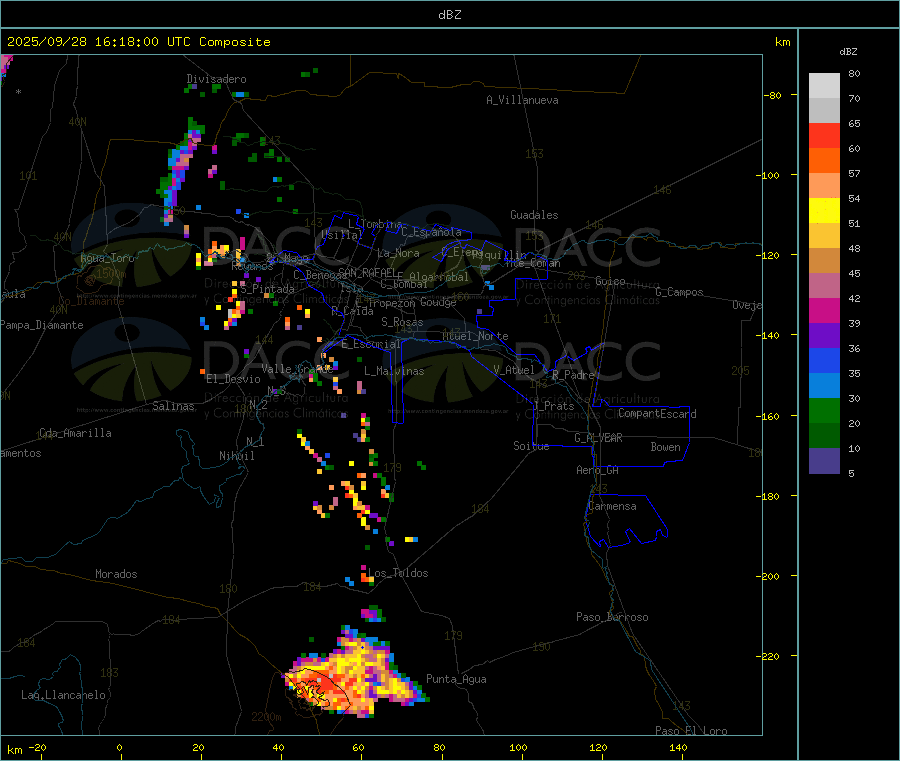Image resolution: width=900 pixels, height=761 pixels.
Task: Click the Agua_Toro label
Action: [107, 258]
